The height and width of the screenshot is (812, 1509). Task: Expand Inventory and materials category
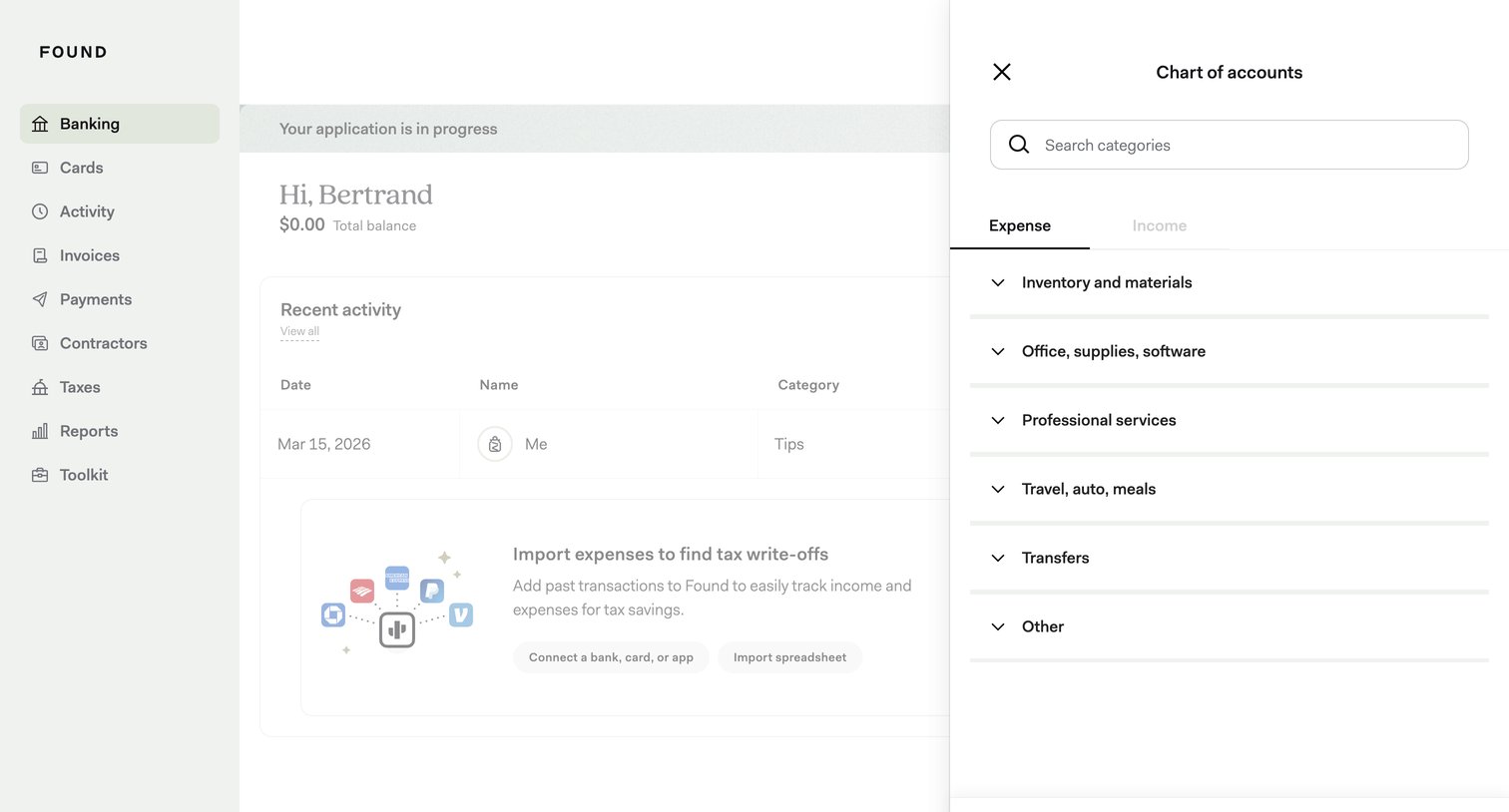click(x=1229, y=282)
